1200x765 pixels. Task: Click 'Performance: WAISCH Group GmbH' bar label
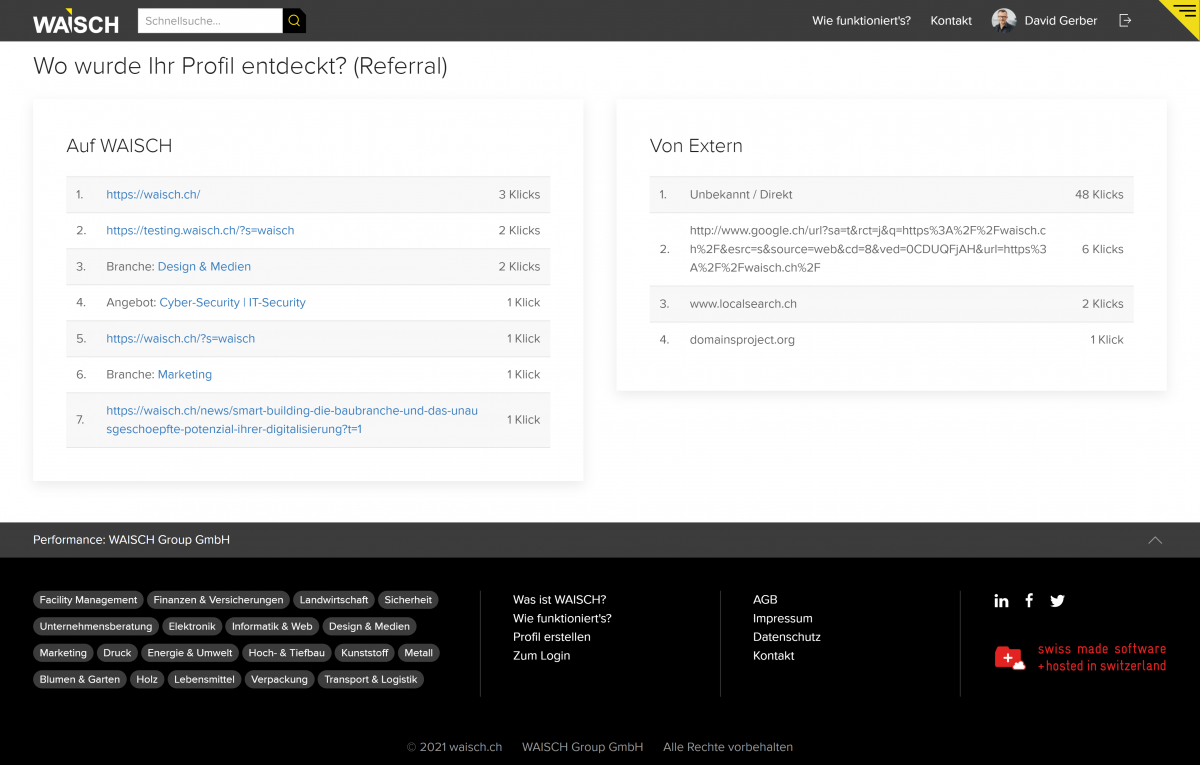click(x=131, y=540)
